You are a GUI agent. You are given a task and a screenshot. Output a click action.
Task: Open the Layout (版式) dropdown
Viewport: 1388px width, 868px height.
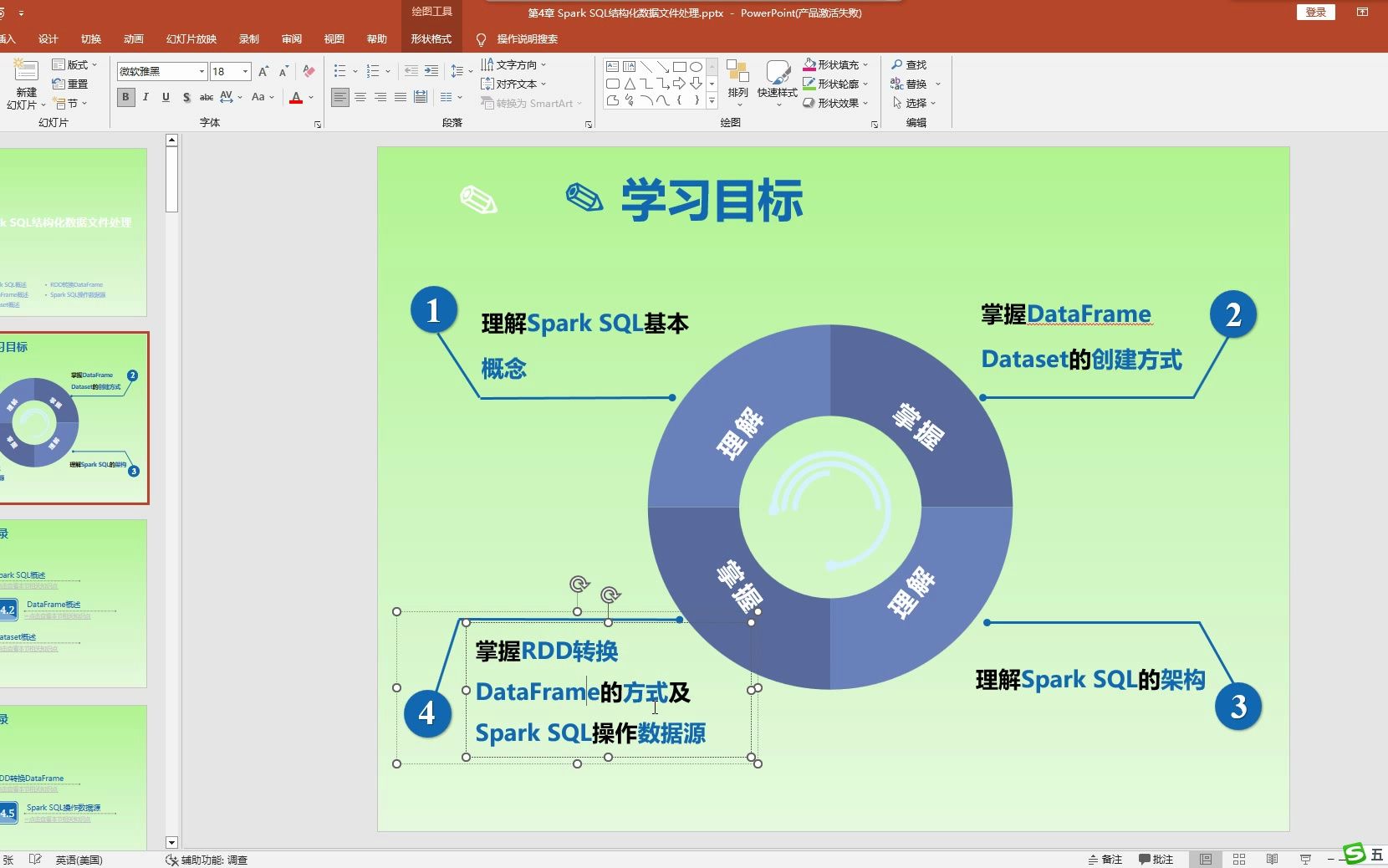coord(74,64)
